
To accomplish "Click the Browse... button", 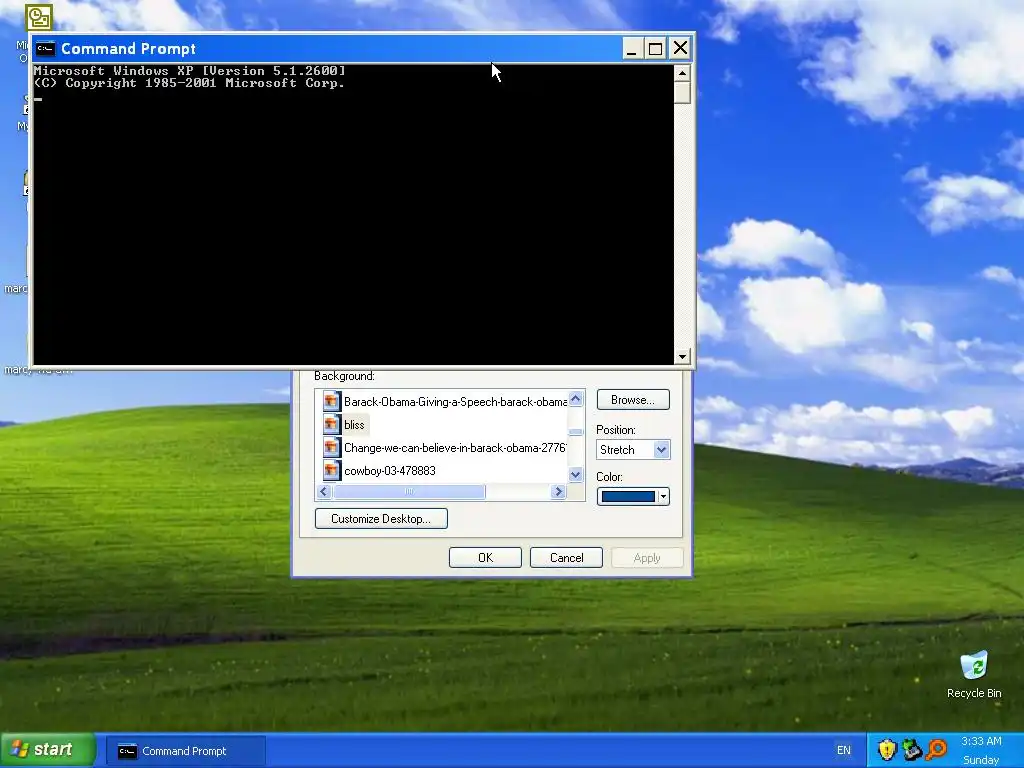I will (x=633, y=400).
